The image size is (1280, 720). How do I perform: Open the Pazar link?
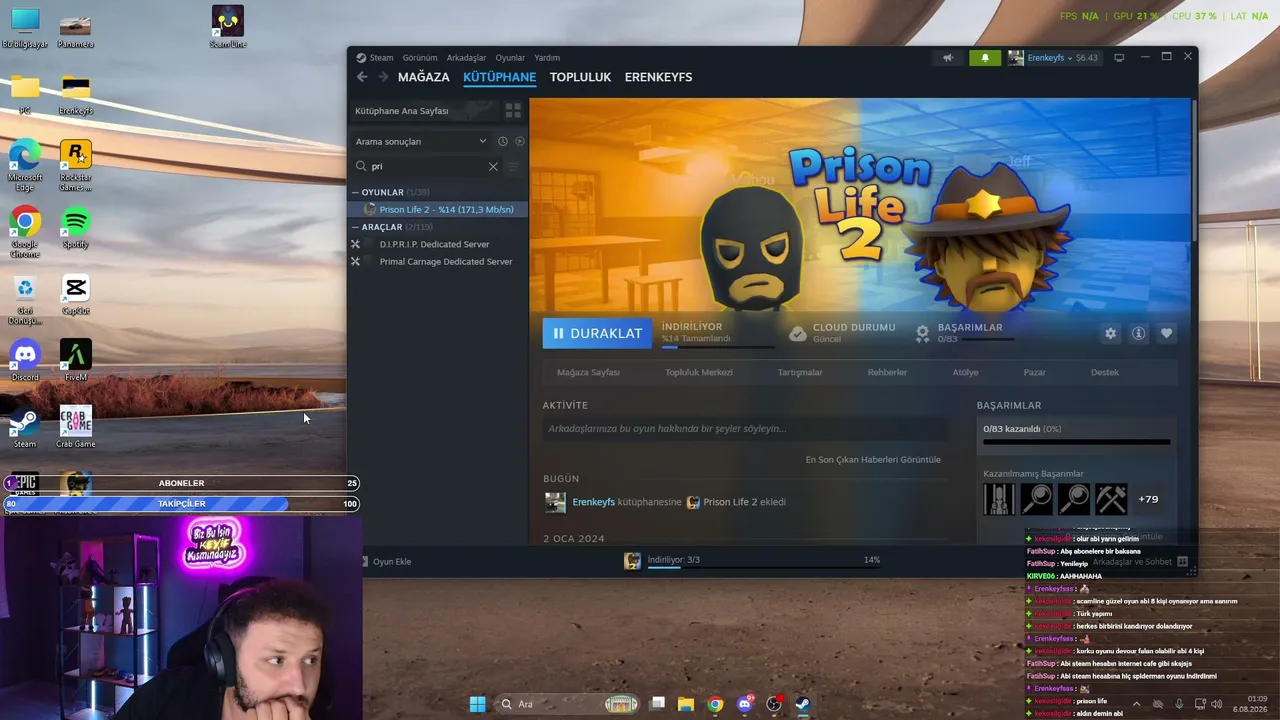(x=1034, y=372)
